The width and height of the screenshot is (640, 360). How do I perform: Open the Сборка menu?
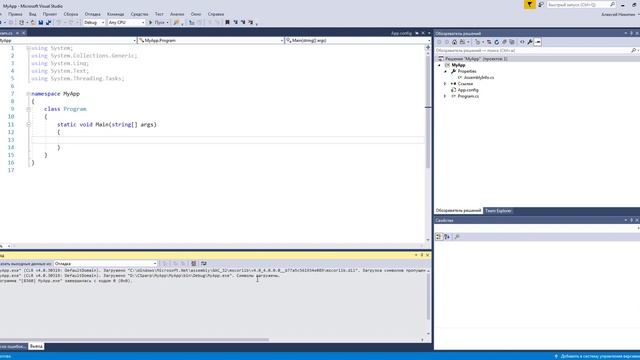(71, 14)
